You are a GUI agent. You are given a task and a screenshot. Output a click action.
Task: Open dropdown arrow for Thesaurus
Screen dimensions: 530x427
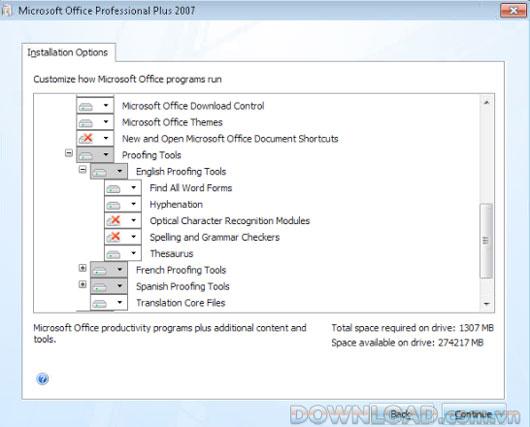134,253
